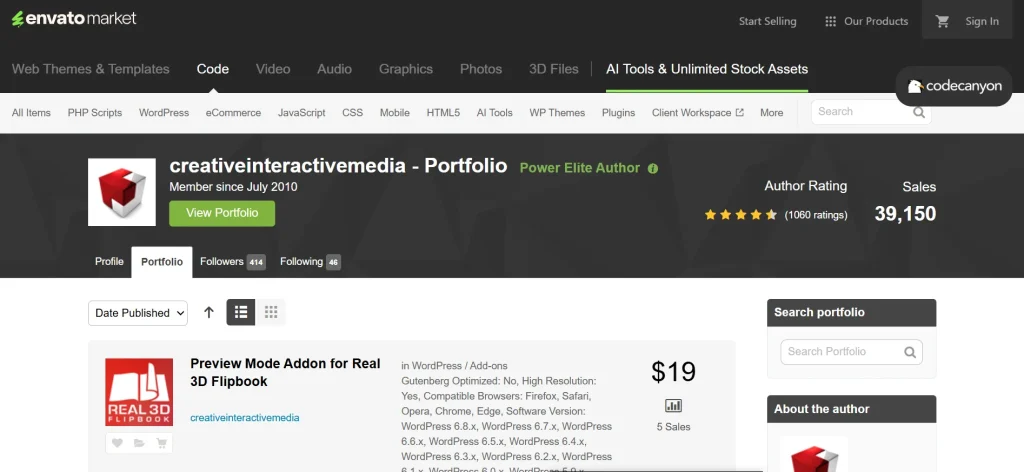Click the creativeinteractivemedia author avatar
1024x472 pixels.
(122, 192)
